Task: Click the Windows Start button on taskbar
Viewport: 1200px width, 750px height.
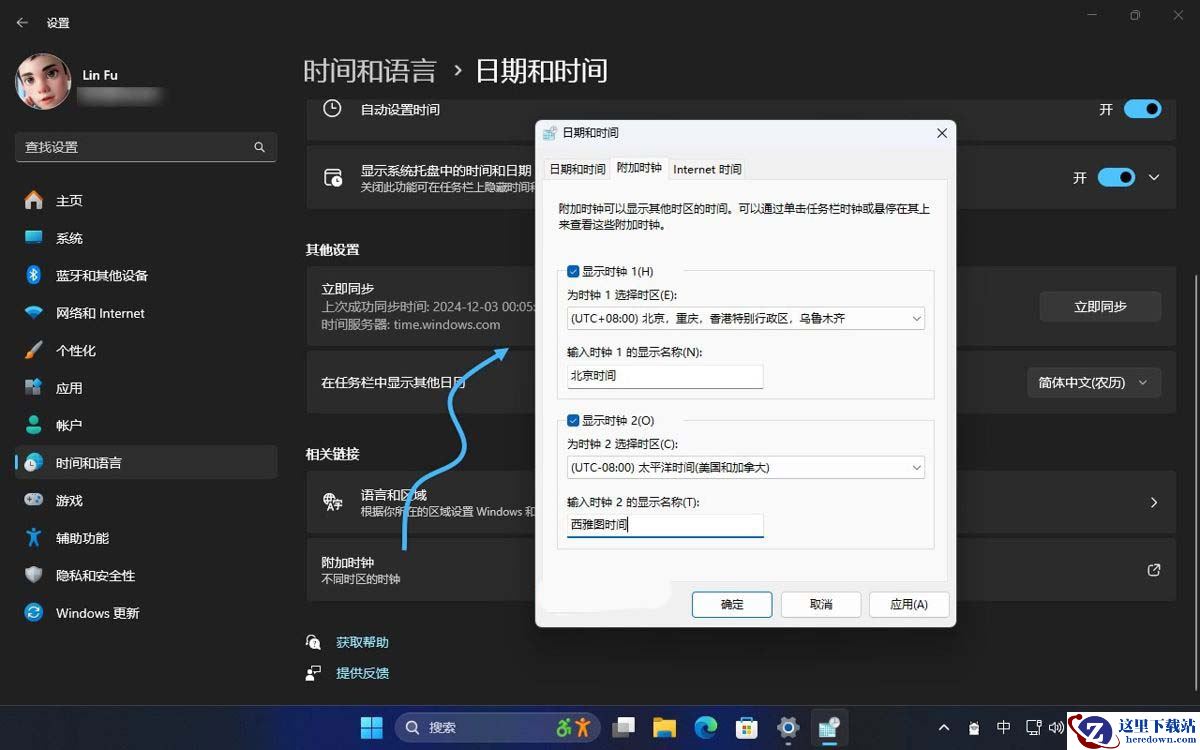Action: tap(371, 727)
